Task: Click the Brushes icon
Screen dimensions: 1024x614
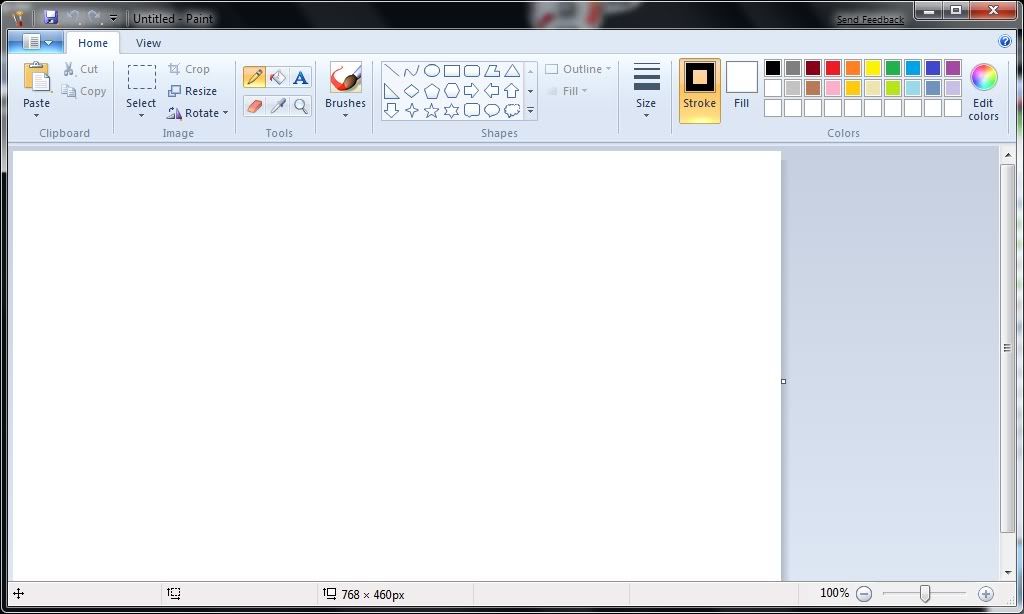Action: pos(345,79)
